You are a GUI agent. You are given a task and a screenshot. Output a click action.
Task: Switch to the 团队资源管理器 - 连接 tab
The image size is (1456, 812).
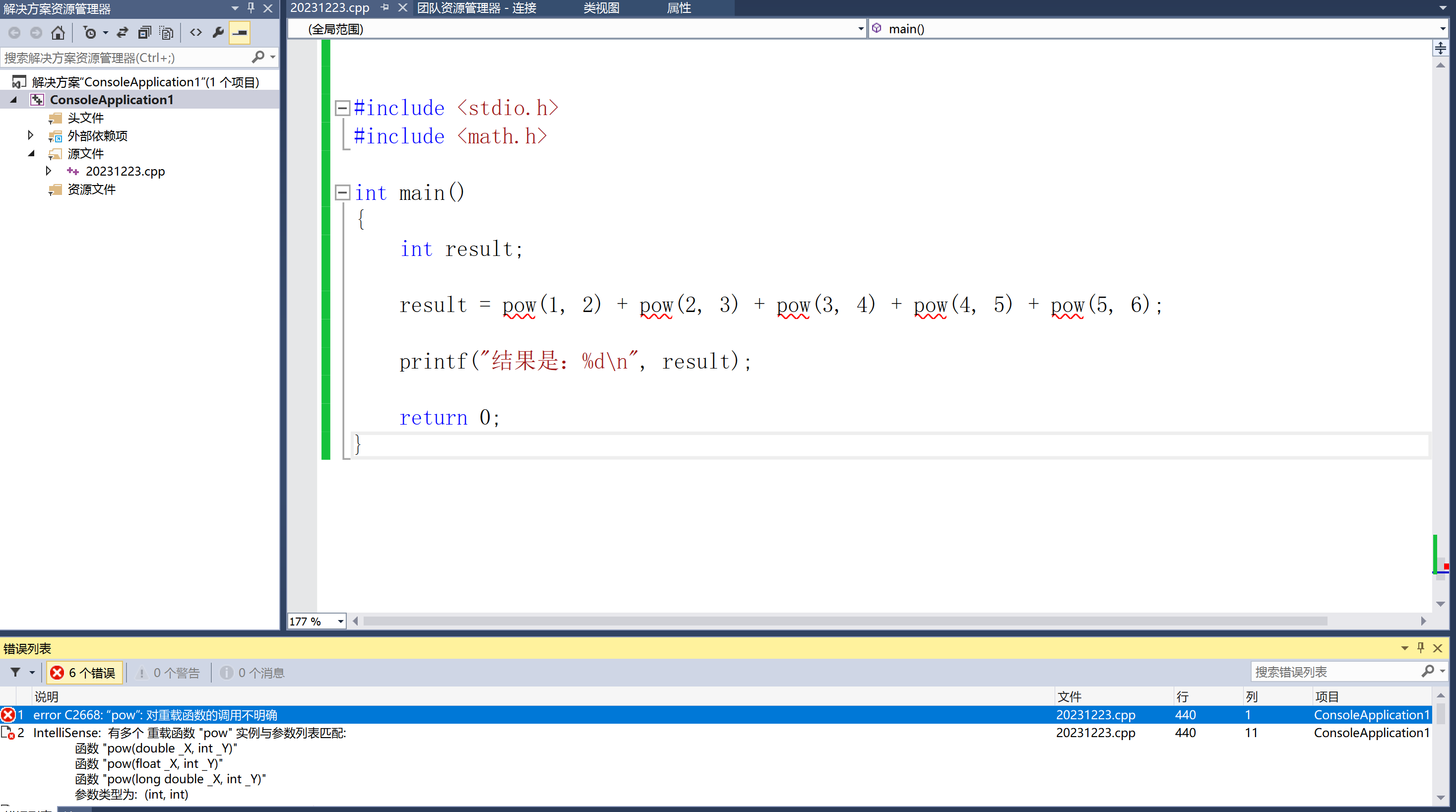tap(476, 8)
